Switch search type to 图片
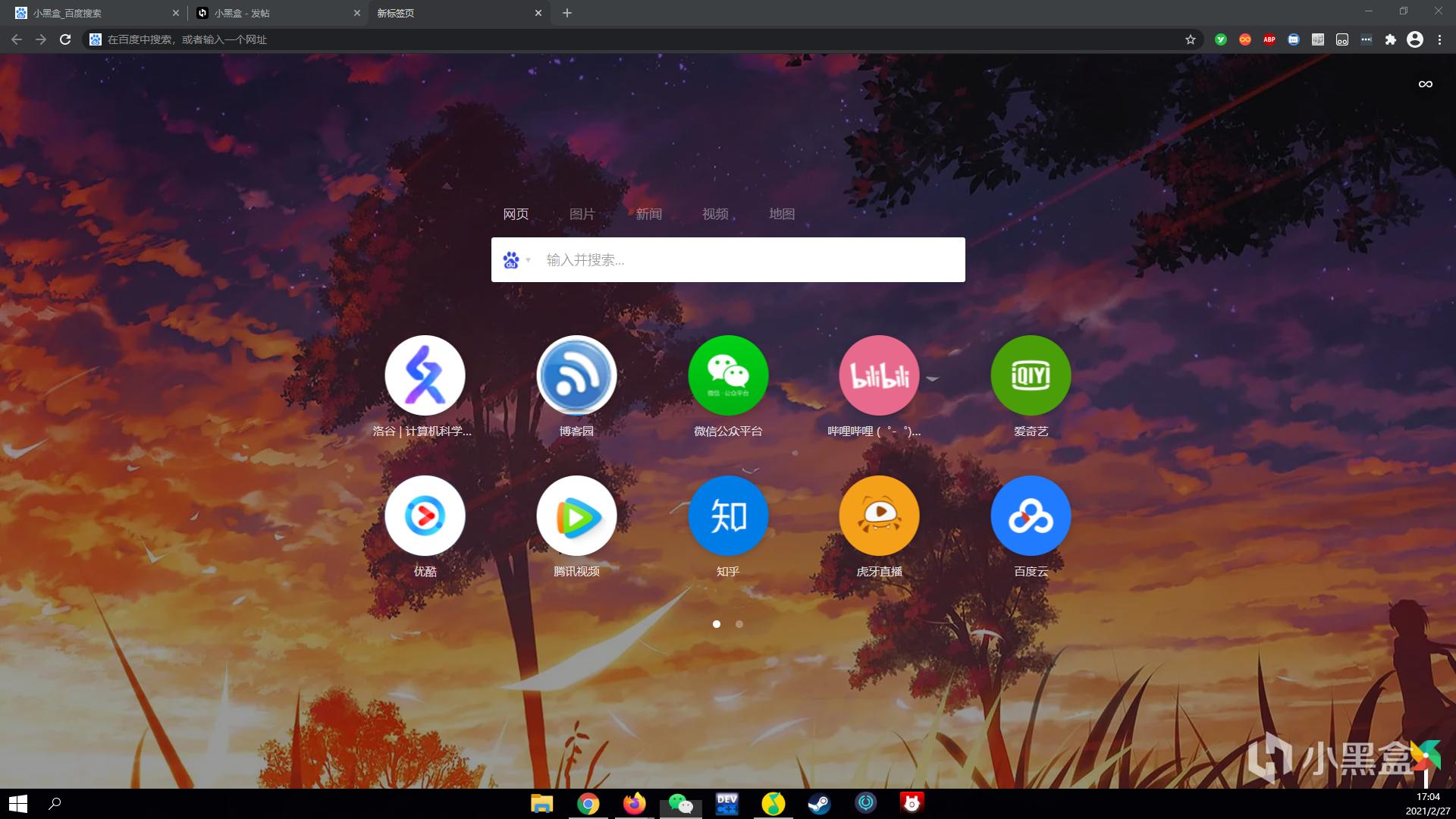This screenshot has height=819, width=1456. coord(582,214)
